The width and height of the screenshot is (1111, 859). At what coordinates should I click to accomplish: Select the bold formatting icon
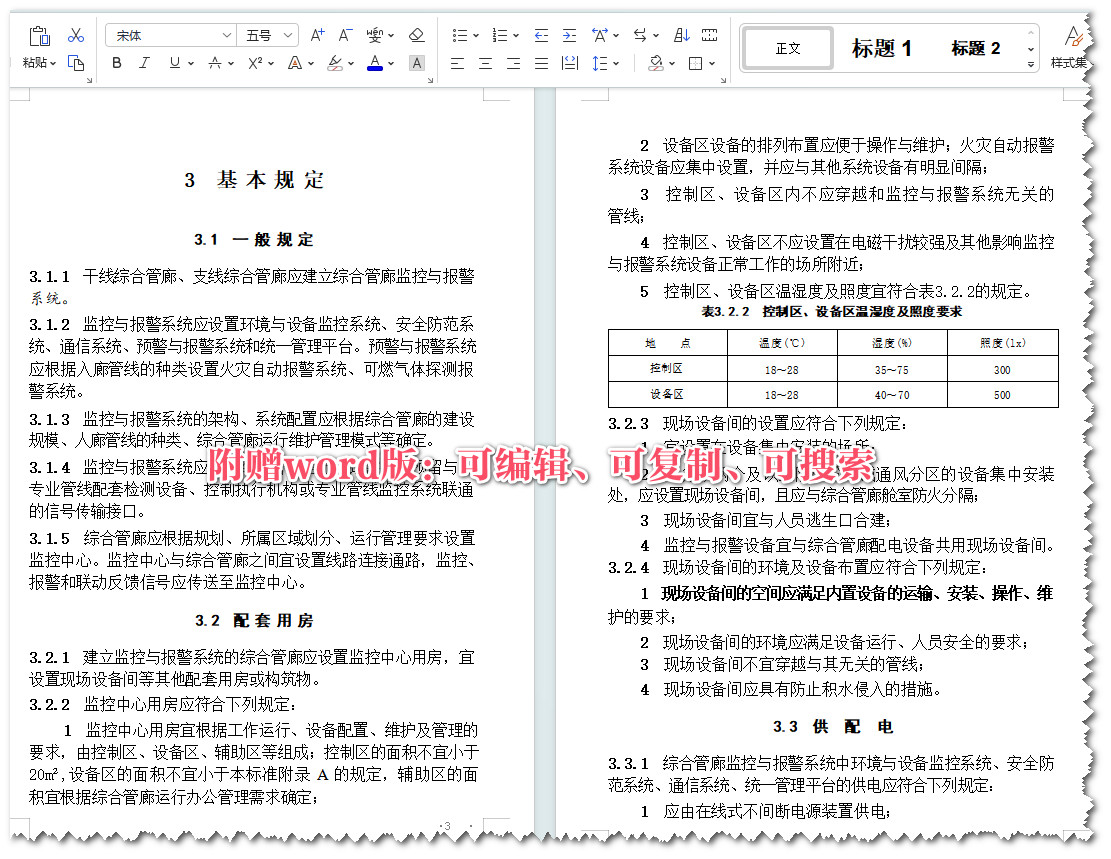[116, 63]
